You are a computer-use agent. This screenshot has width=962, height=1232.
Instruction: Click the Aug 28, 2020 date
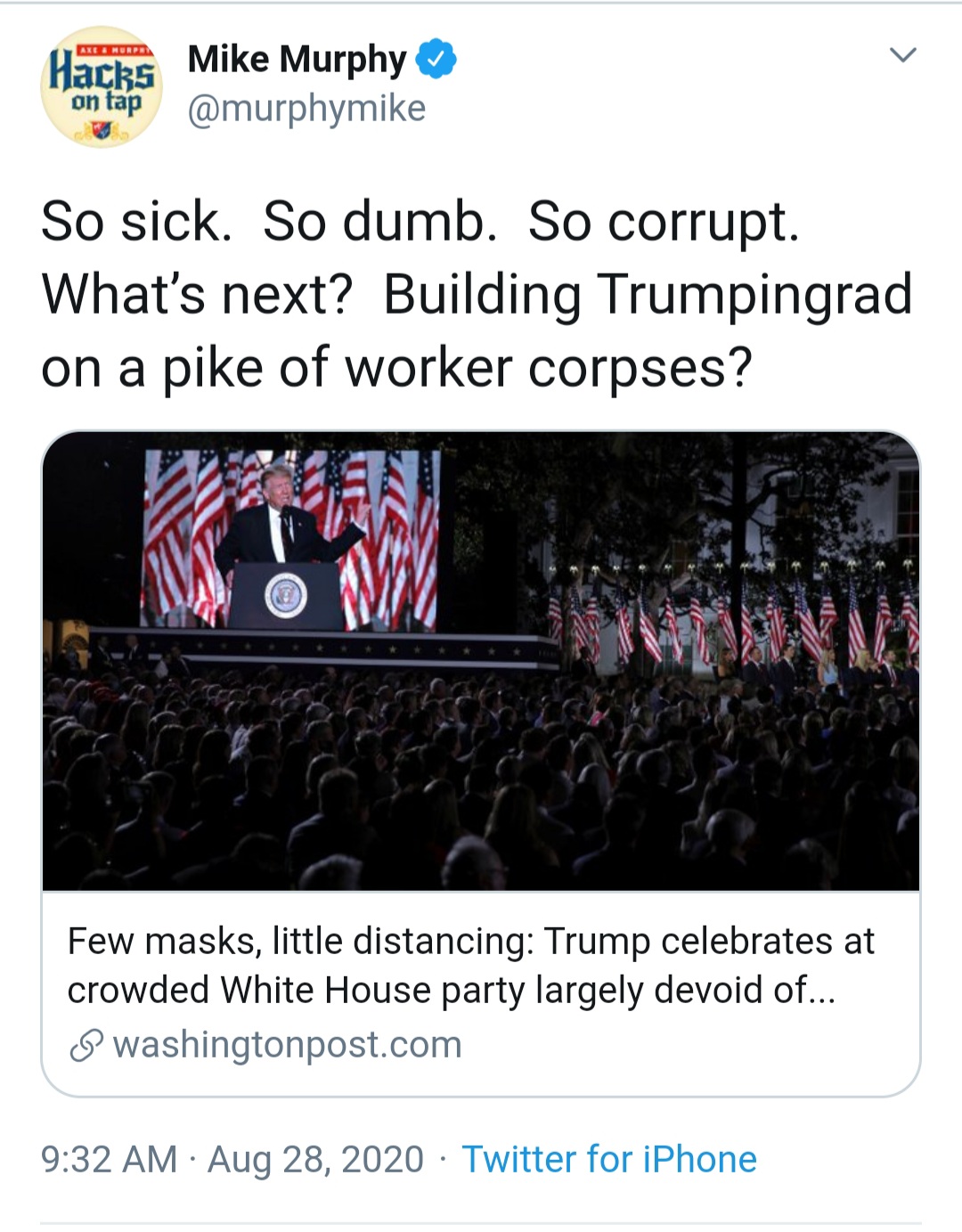coord(315,1159)
